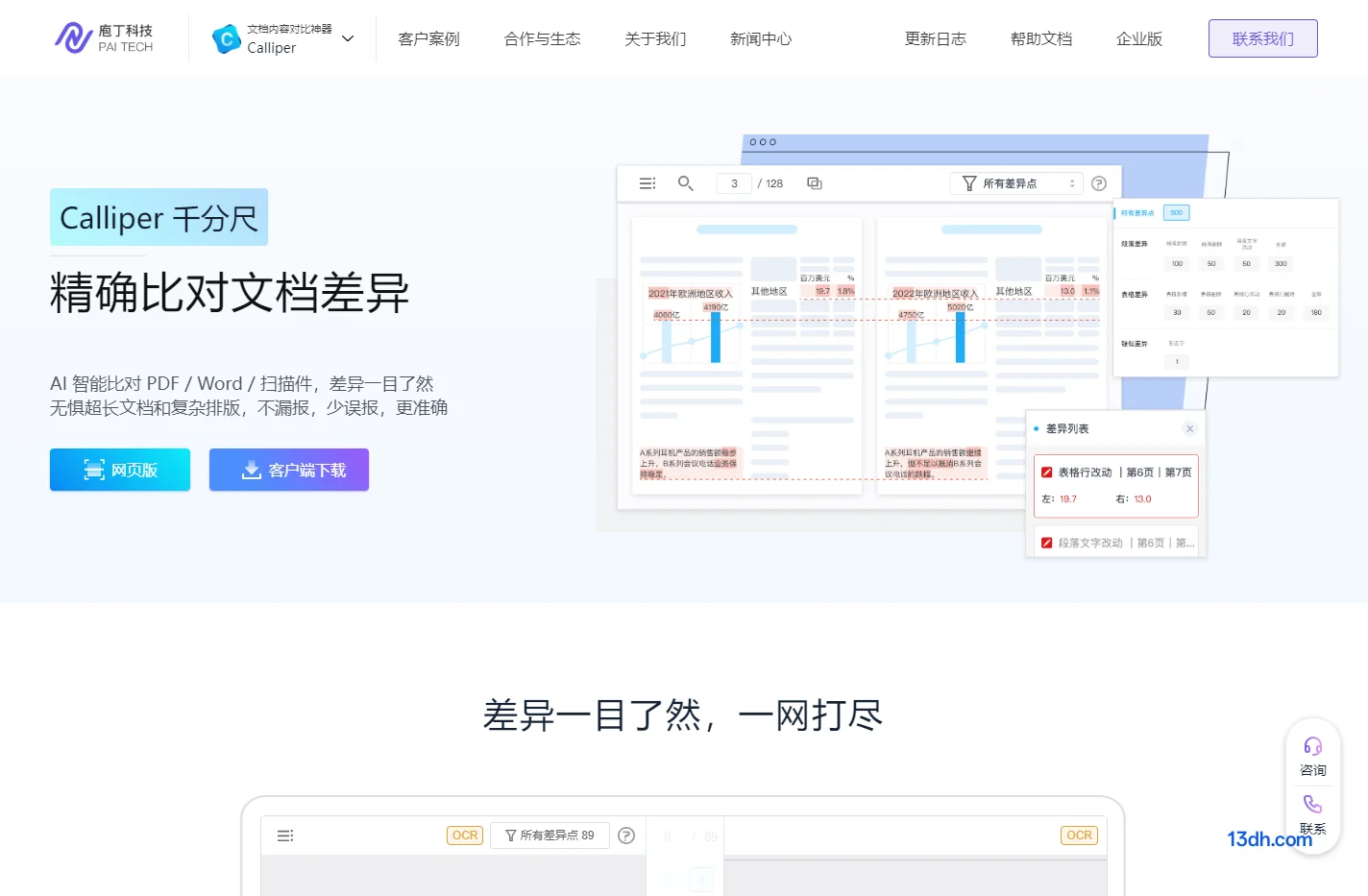This screenshot has width=1368, height=896.
Task: Click the Calliper 千分尺 title badge
Action: point(159,217)
